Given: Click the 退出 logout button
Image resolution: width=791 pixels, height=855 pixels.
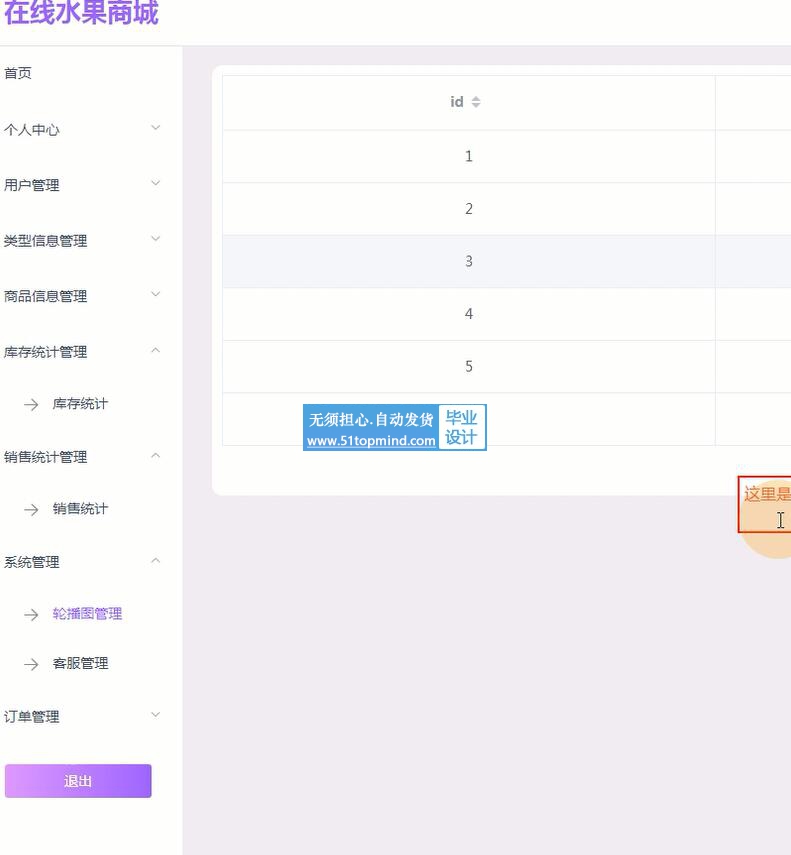Looking at the screenshot, I should (x=78, y=781).
